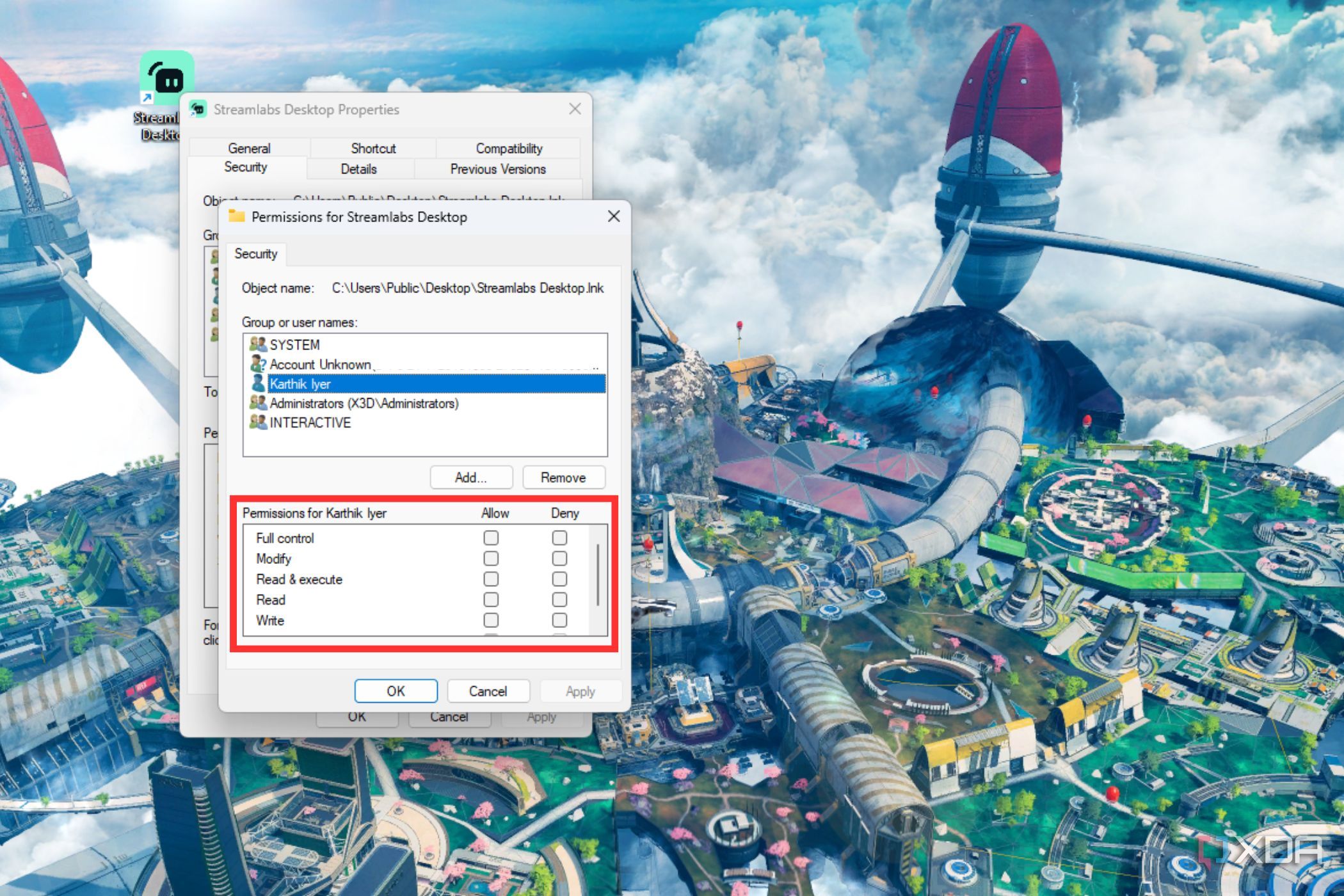This screenshot has height=896, width=1344.
Task: Click the Karthik Iyer user icon
Action: click(258, 384)
